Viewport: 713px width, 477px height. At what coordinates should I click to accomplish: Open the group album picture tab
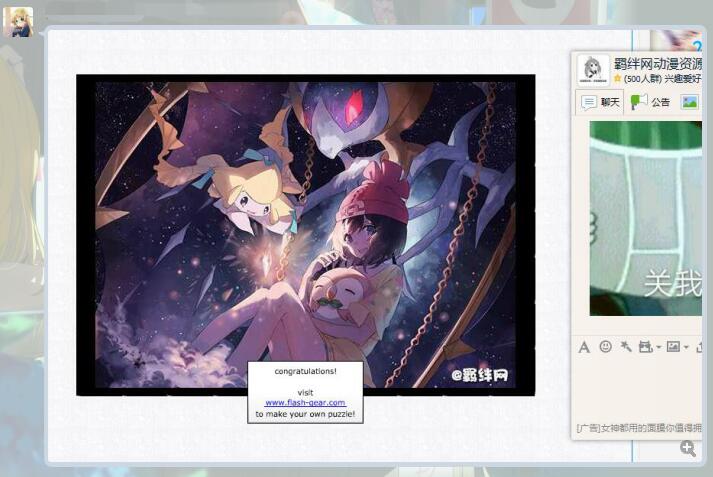[689, 102]
